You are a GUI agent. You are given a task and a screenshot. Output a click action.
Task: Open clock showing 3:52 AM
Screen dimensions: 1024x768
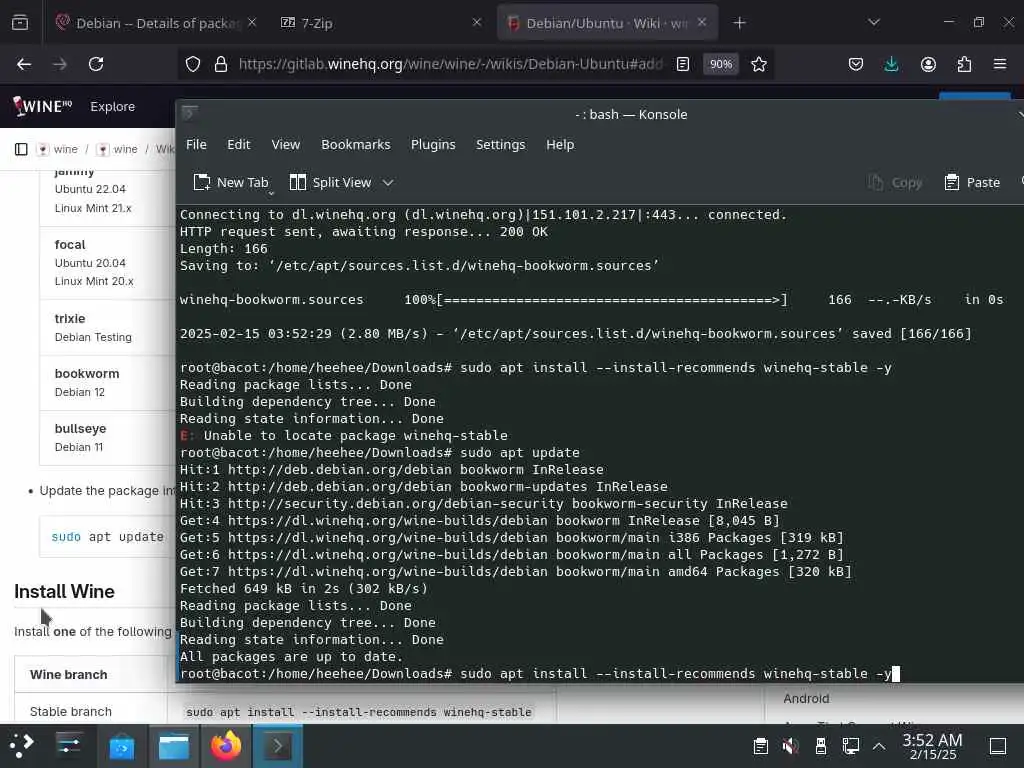pyautogui.click(x=932, y=746)
